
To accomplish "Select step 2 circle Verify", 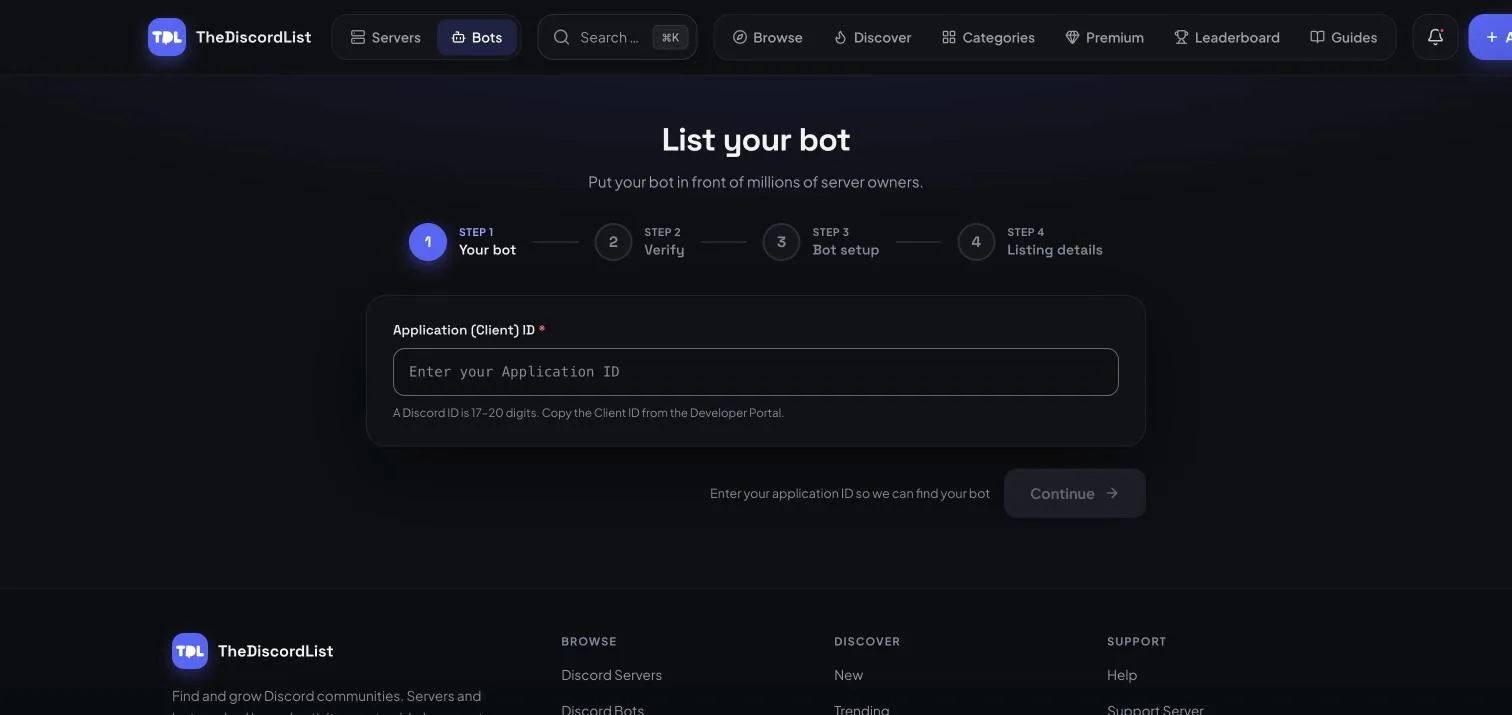I will pyautogui.click(x=613, y=242).
